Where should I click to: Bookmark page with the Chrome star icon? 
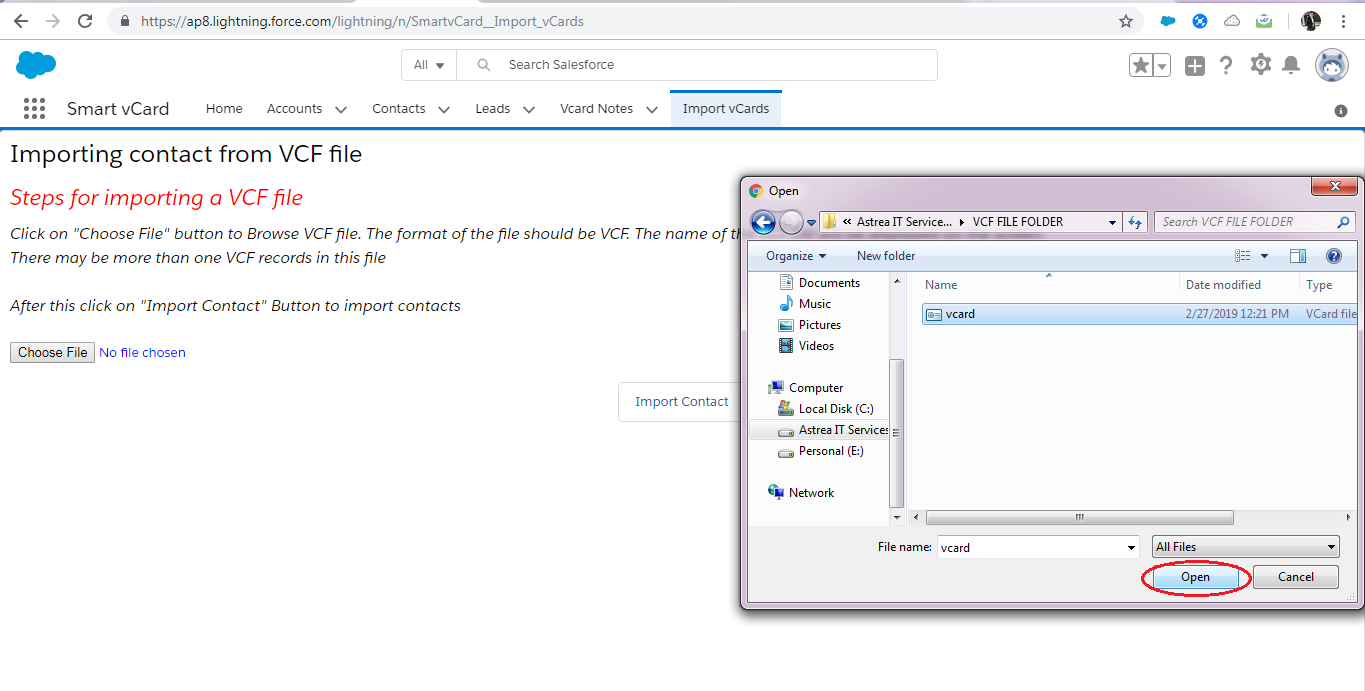click(1126, 21)
